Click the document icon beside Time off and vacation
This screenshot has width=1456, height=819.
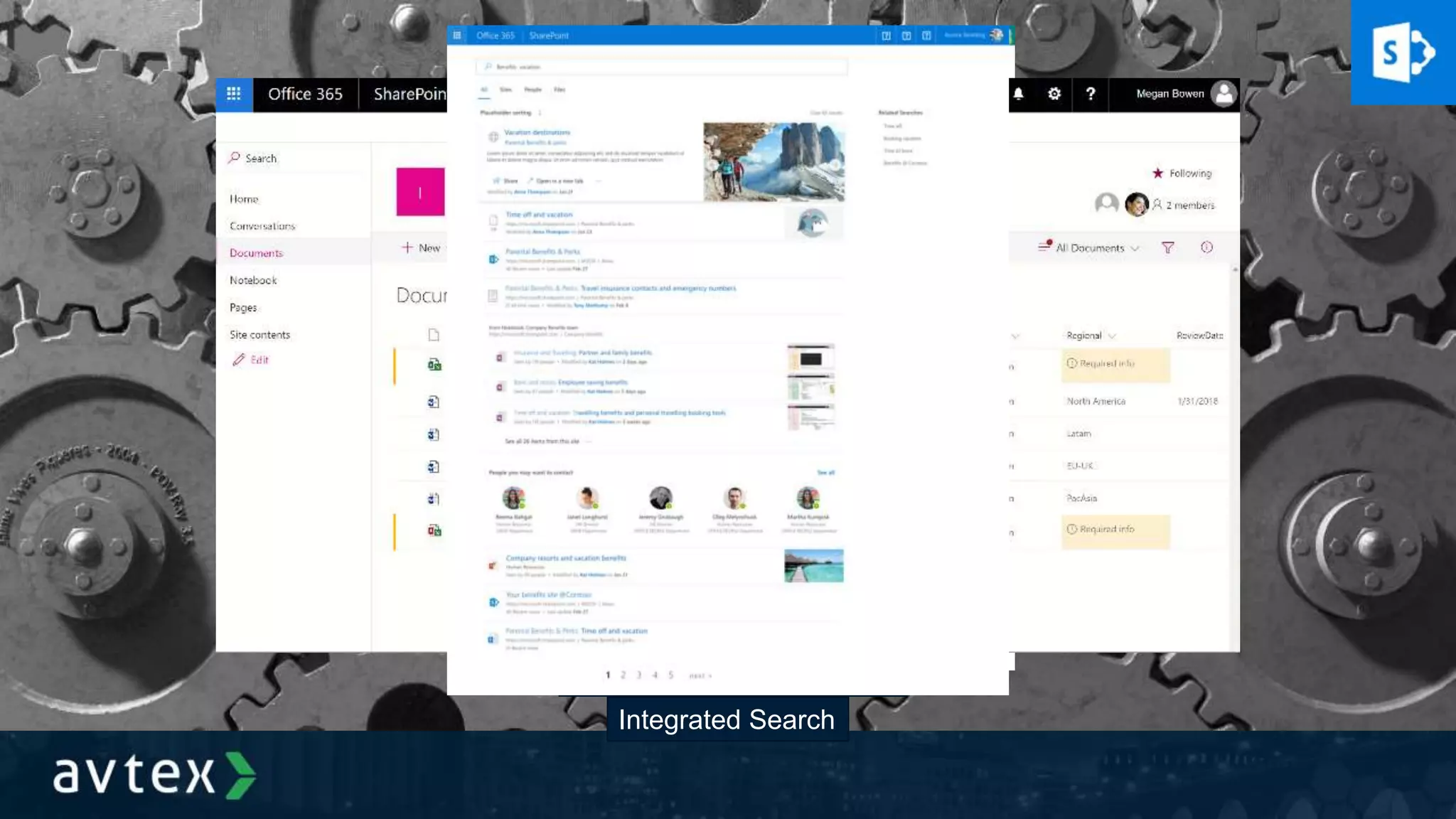click(x=493, y=222)
